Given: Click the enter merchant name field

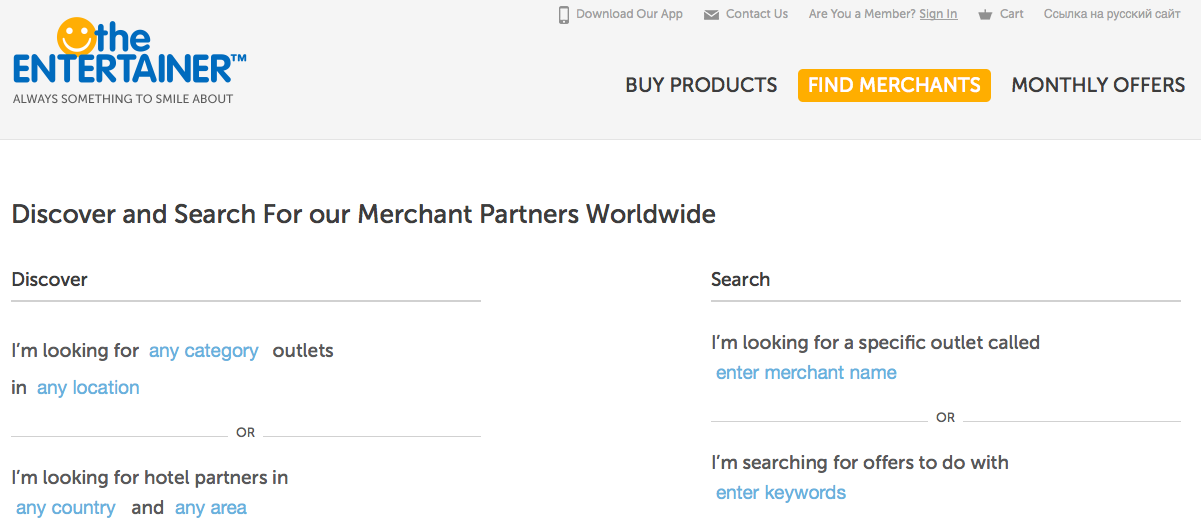Looking at the screenshot, I should [806, 373].
